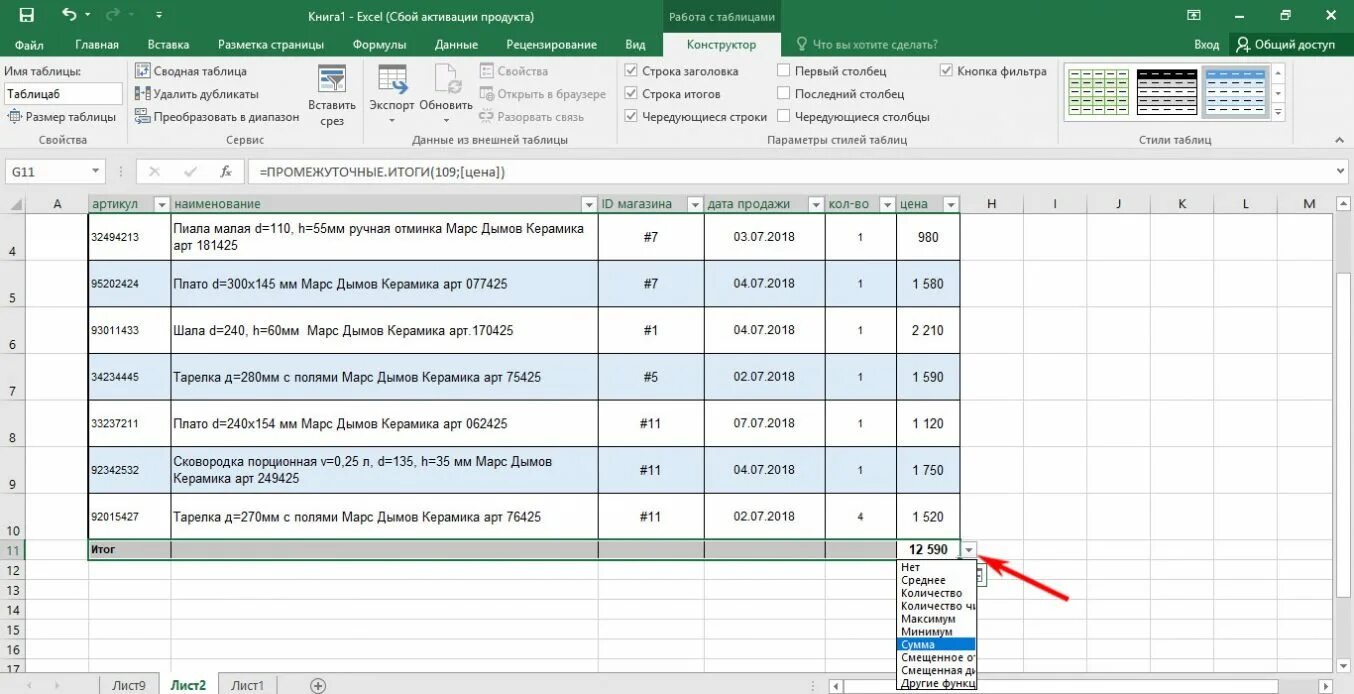Switch to the Формулы tab
This screenshot has height=694, width=1354.
(379, 44)
